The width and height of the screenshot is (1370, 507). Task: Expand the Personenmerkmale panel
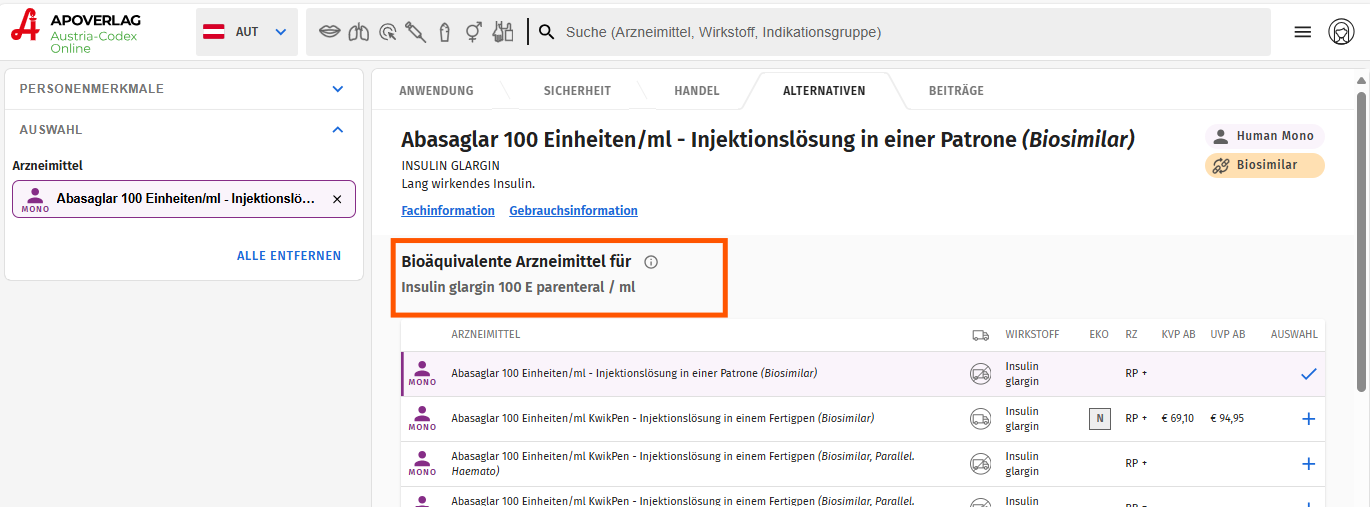184,89
